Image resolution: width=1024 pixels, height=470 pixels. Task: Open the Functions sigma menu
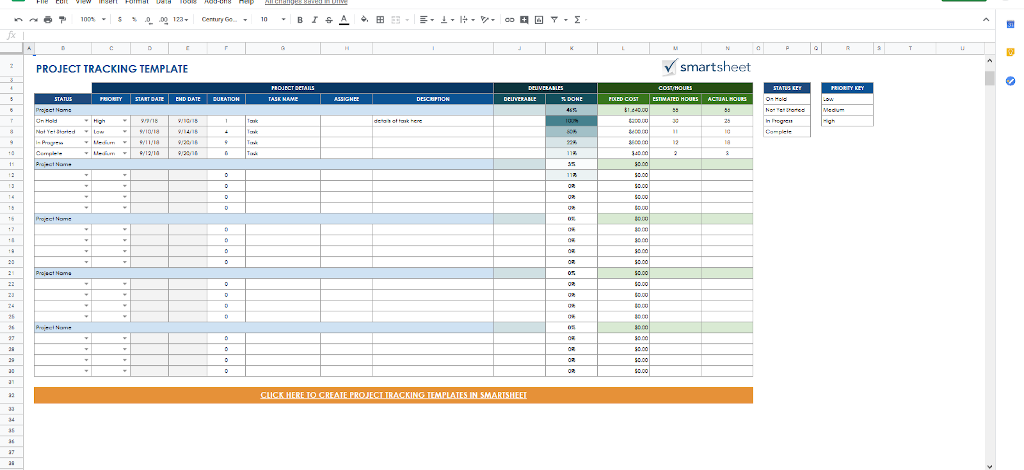pyautogui.click(x=577, y=20)
